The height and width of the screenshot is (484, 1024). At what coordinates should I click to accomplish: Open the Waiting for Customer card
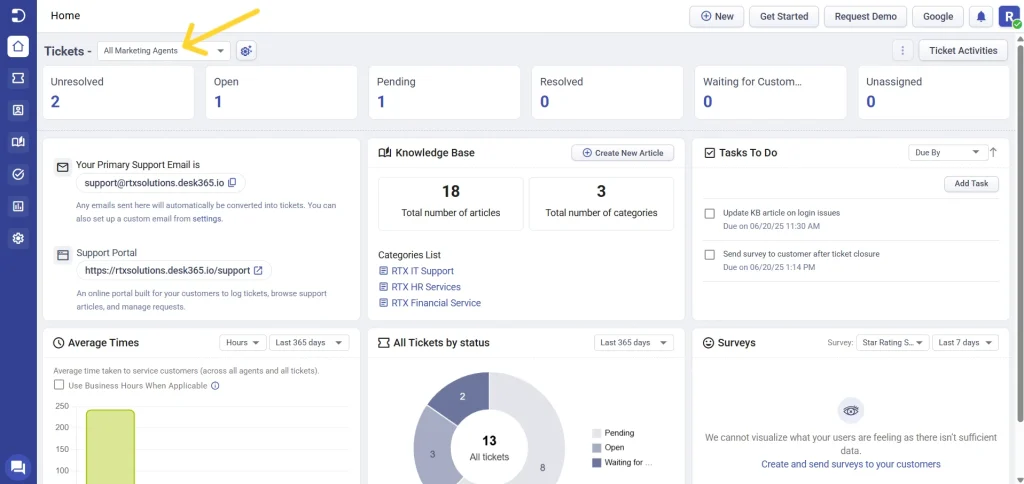coord(771,92)
